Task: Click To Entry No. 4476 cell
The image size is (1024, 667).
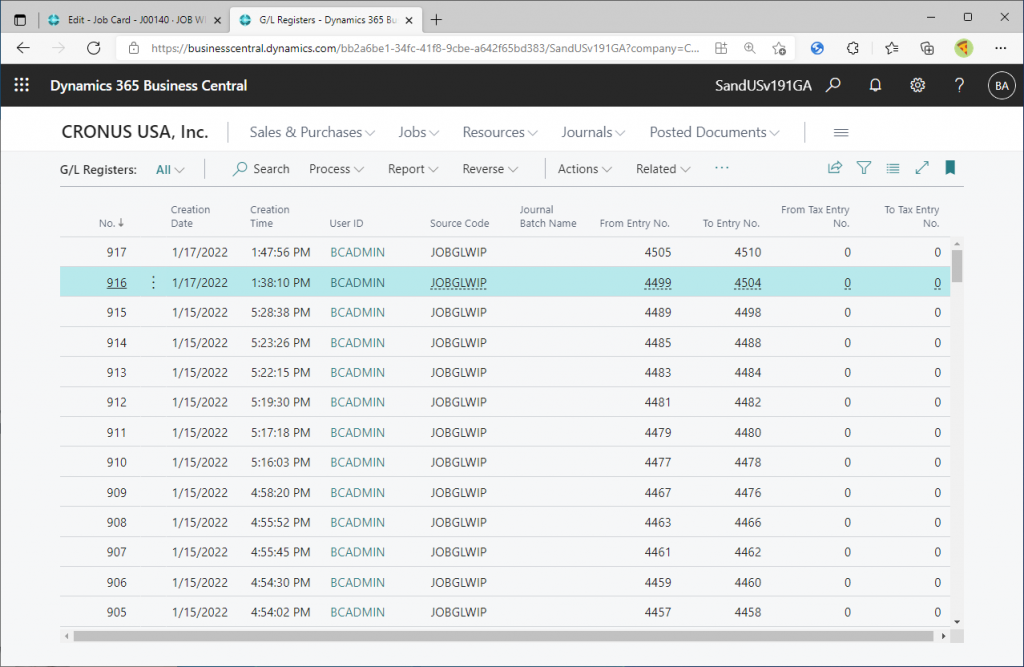Action: coord(748,493)
